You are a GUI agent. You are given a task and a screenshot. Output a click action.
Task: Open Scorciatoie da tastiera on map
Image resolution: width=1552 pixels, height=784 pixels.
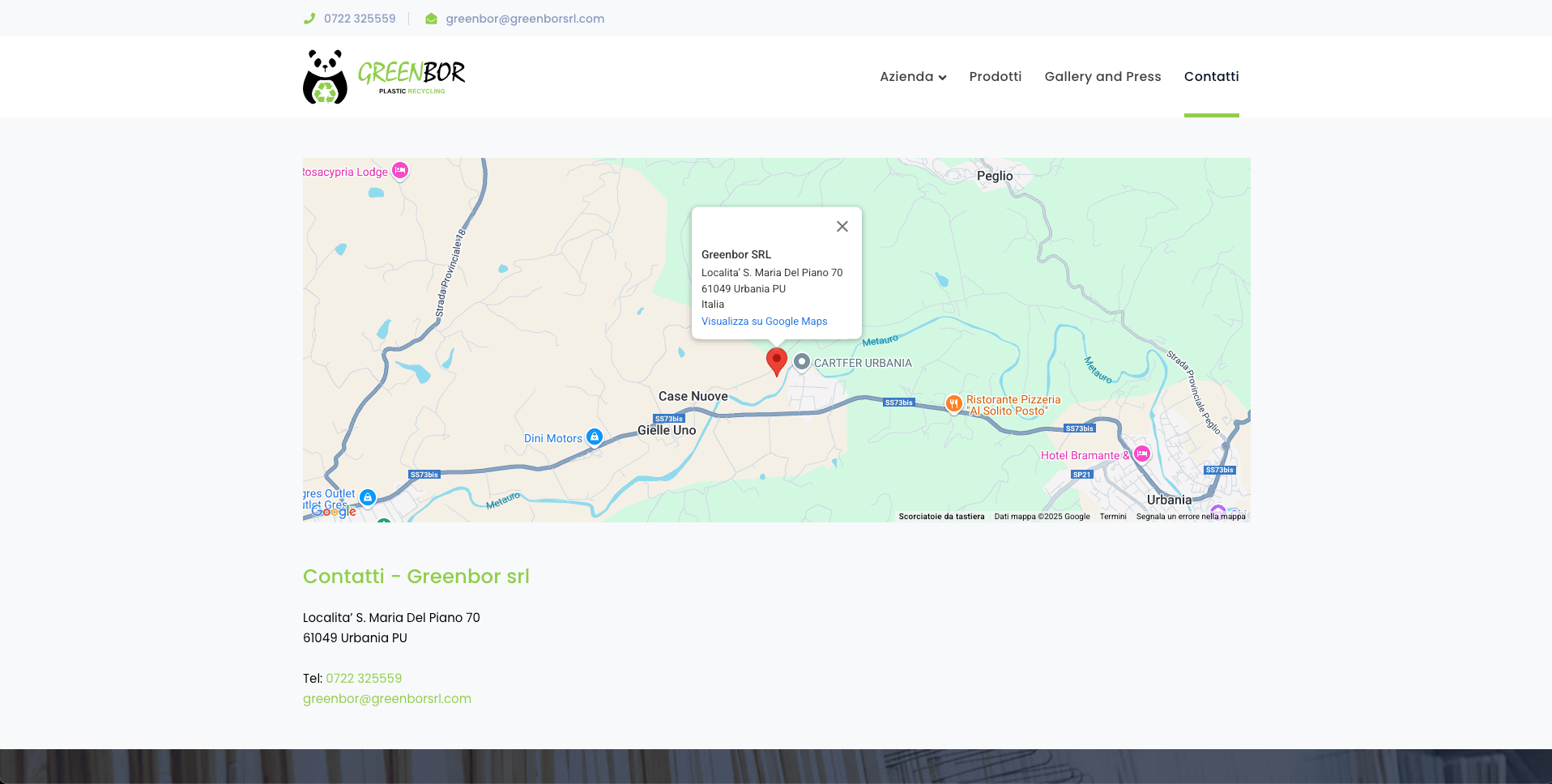point(941,517)
